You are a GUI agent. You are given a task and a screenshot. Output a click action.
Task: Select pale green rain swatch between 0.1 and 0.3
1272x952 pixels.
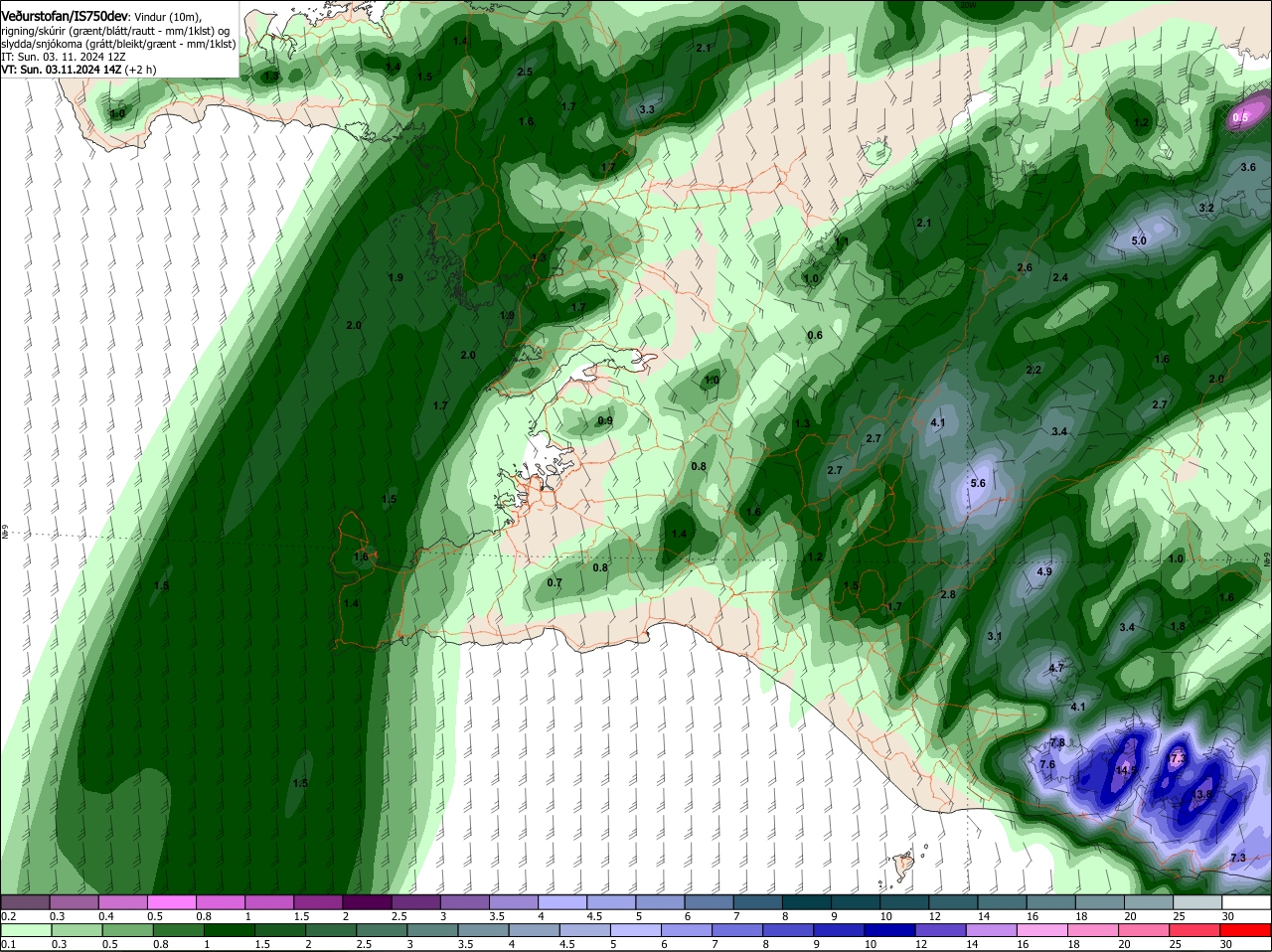(x=25, y=930)
